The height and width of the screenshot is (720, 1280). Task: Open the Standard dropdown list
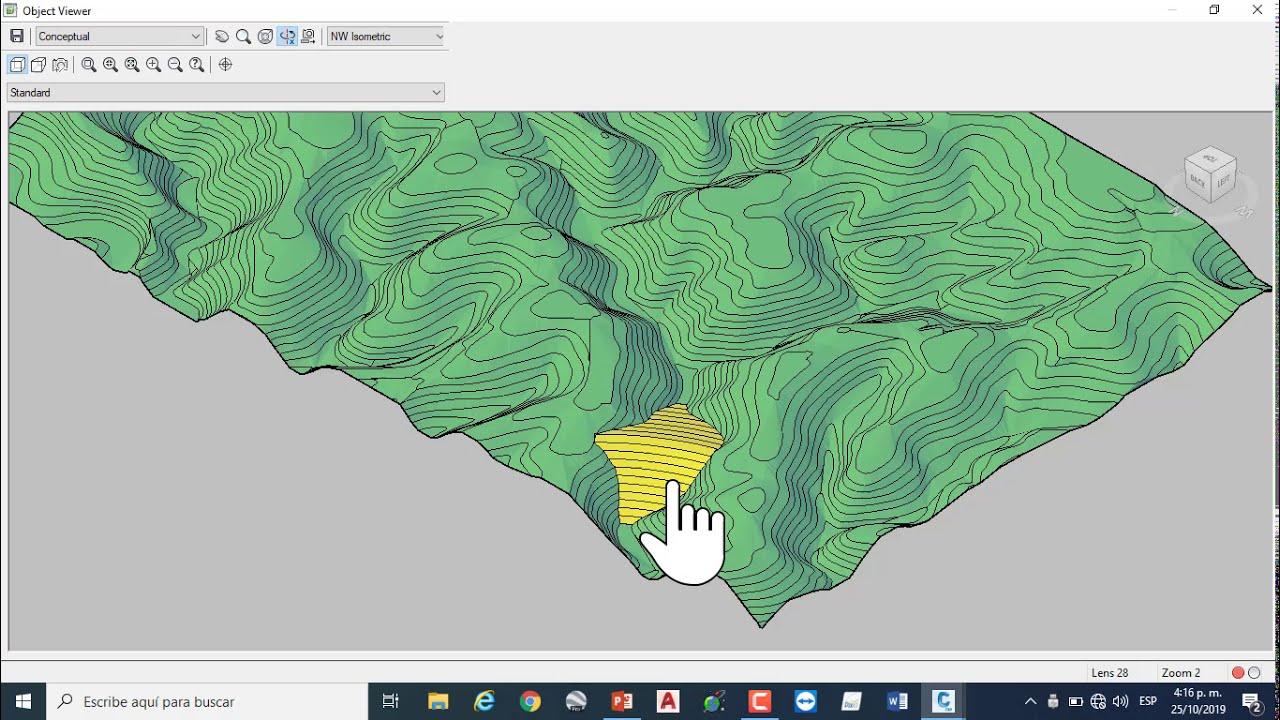(x=225, y=92)
